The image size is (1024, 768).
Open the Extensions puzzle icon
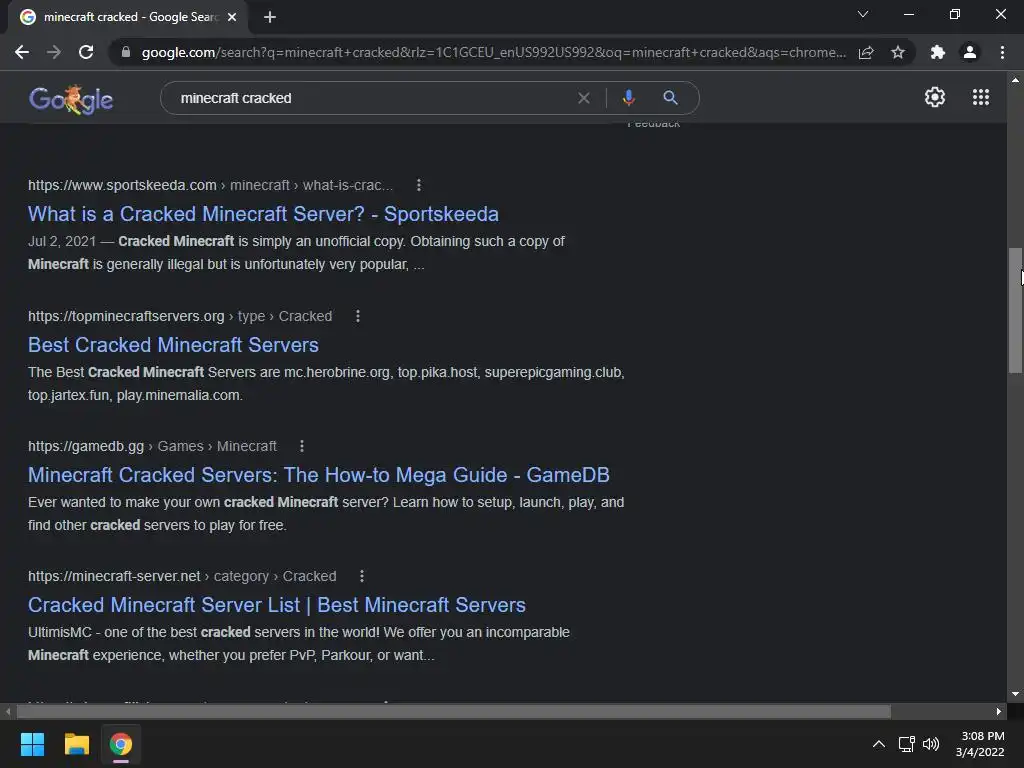[938, 52]
